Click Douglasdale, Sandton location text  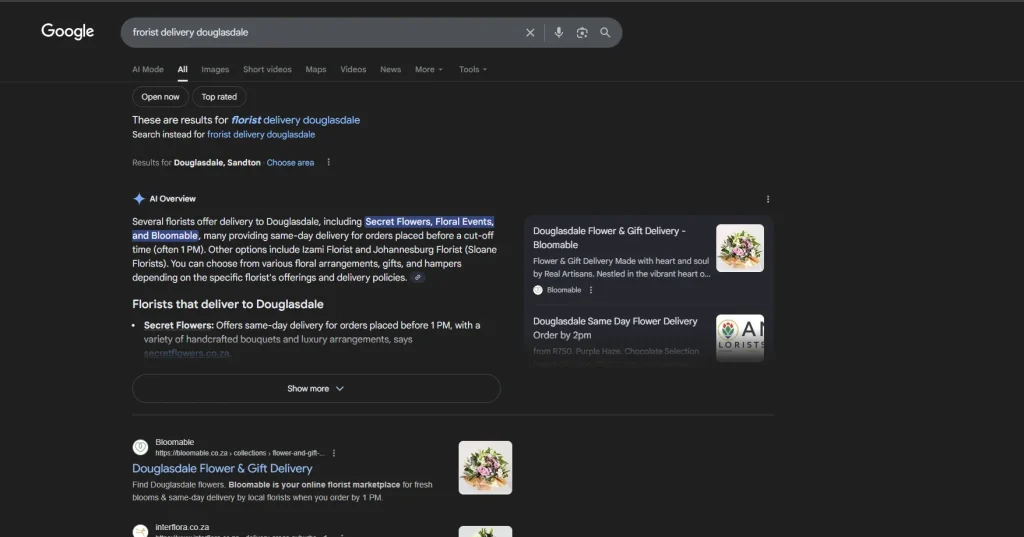point(217,163)
